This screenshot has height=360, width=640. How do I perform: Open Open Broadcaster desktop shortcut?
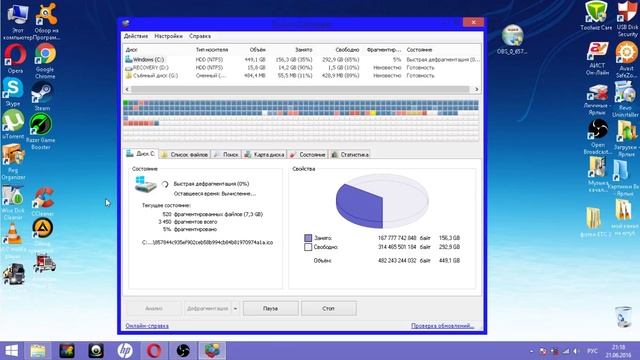598,137
